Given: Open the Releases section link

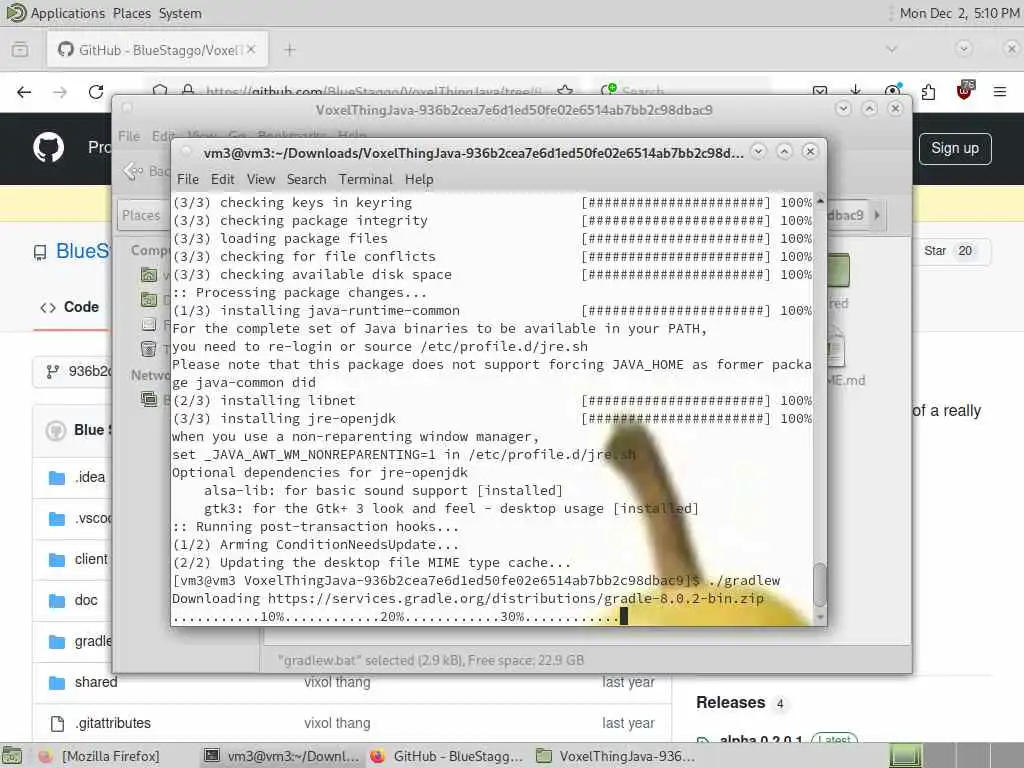Looking at the screenshot, I should pyautogui.click(x=731, y=702).
